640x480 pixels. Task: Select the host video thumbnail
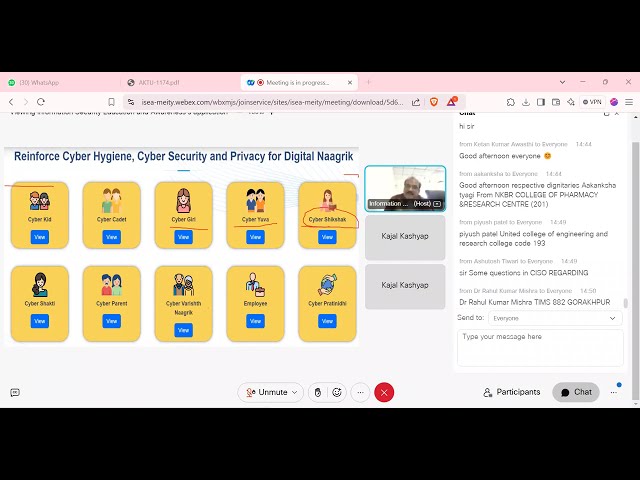click(x=405, y=188)
